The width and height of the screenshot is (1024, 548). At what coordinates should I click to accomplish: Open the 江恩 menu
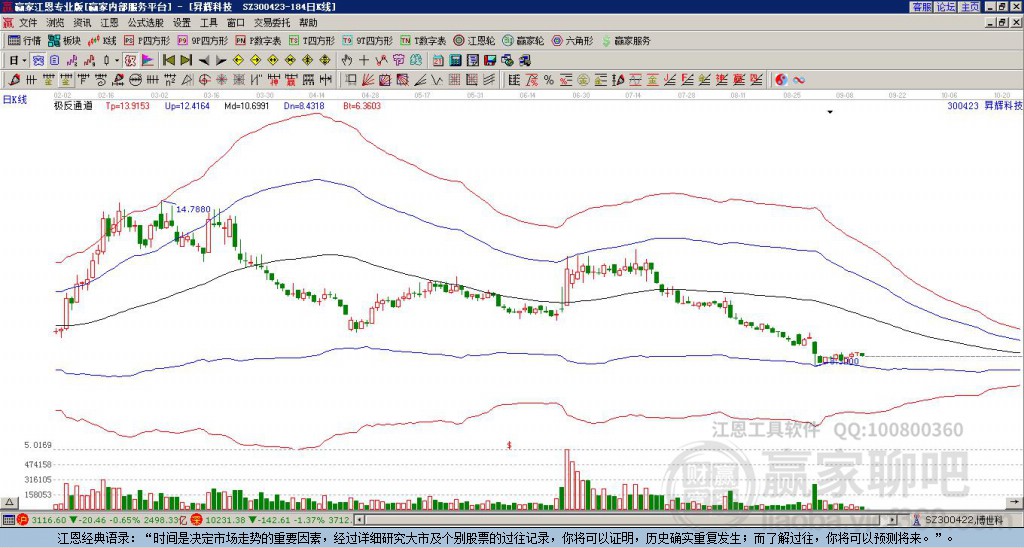tap(110, 23)
